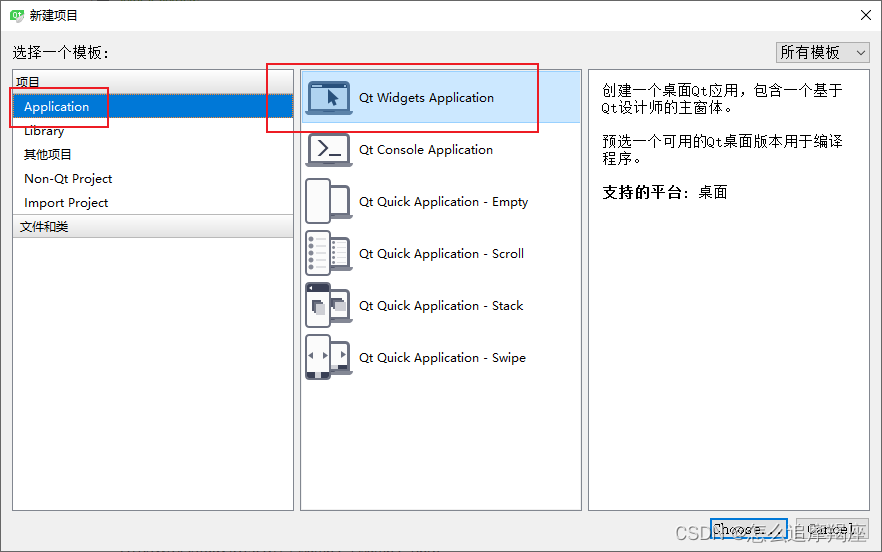Image resolution: width=882 pixels, height=552 pixels.
Task: Click the Qt Quick Application - Empty icon
Action: (329, 201)
